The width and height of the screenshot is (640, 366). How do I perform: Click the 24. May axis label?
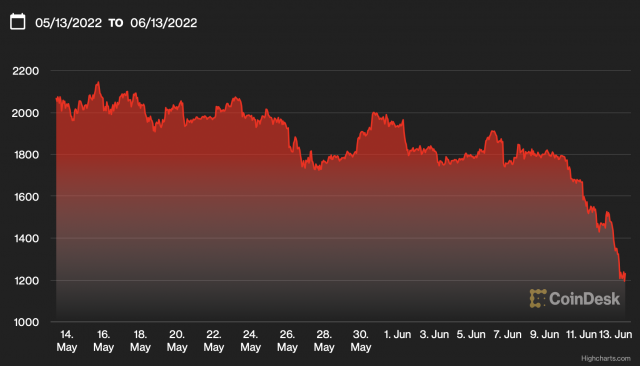tap(250, 341)
